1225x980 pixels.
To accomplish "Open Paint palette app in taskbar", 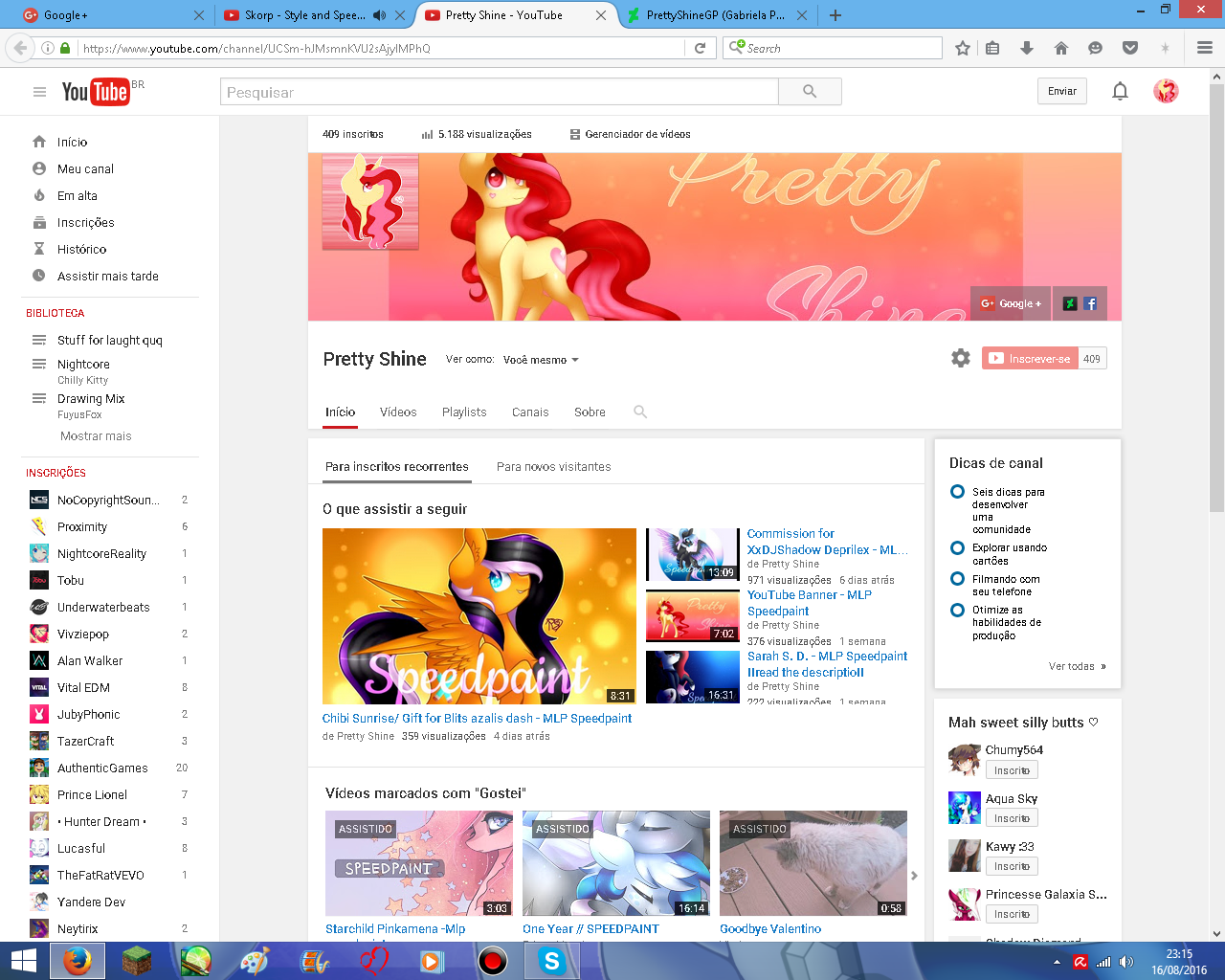I will [255, 961].
